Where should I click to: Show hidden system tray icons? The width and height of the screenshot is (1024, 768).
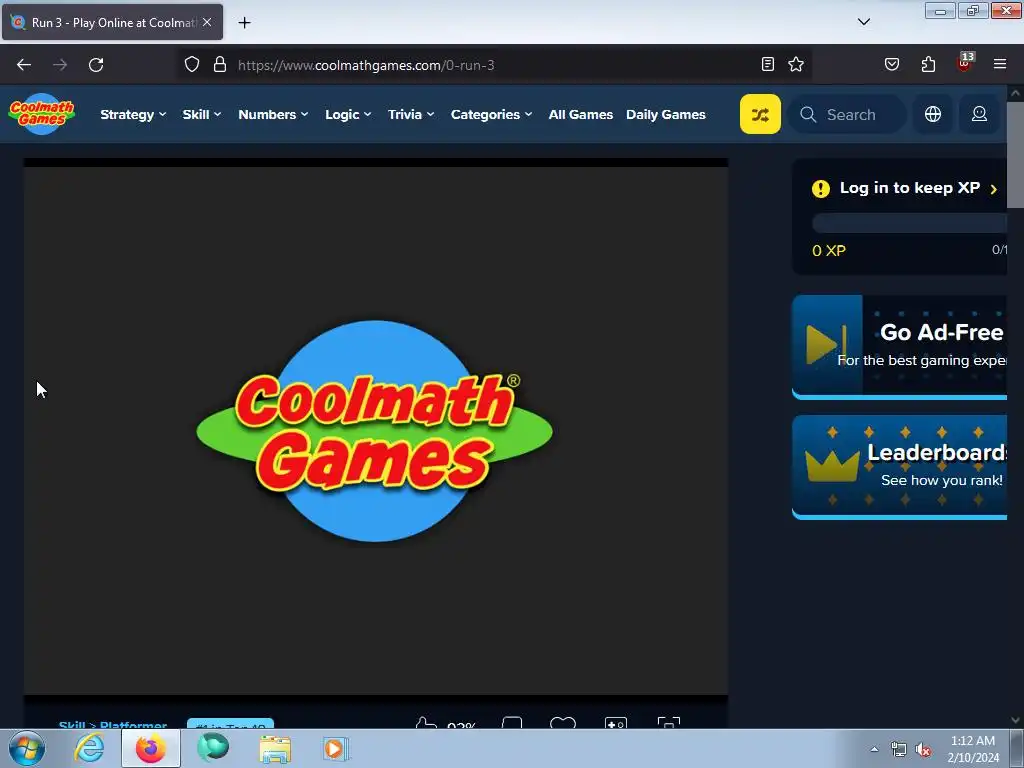click(x=874, y=749)
